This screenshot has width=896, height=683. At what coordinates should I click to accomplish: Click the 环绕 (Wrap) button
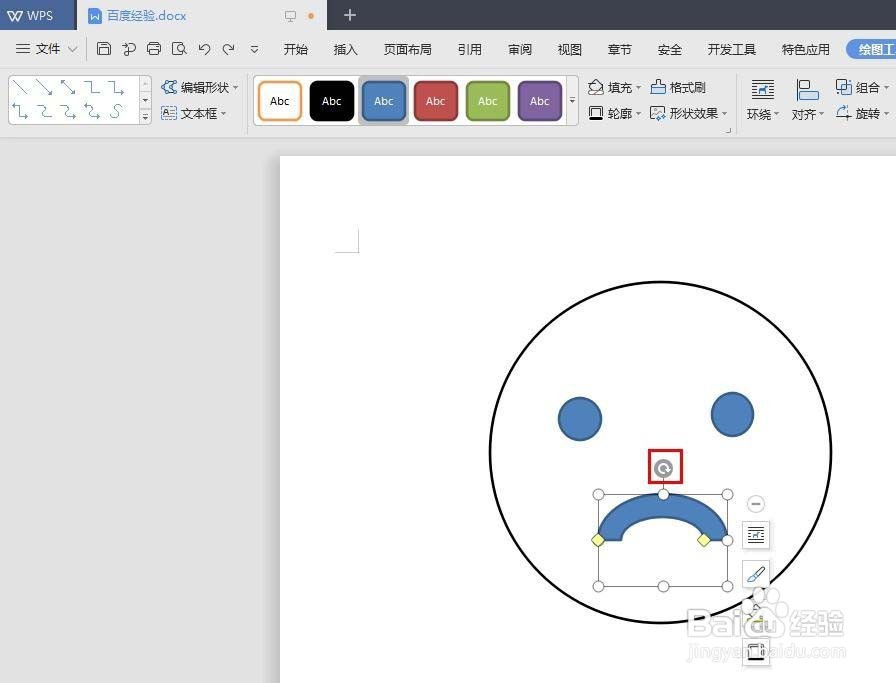[762, 100]
